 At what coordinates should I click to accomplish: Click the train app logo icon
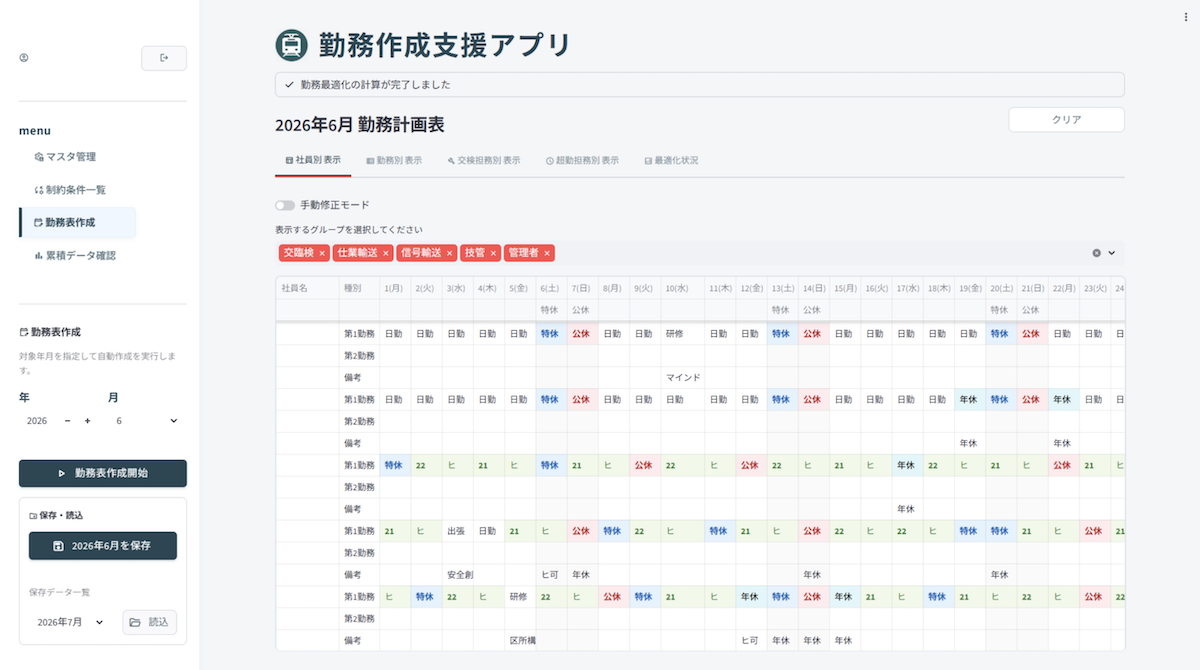click(x=291, y=45)
